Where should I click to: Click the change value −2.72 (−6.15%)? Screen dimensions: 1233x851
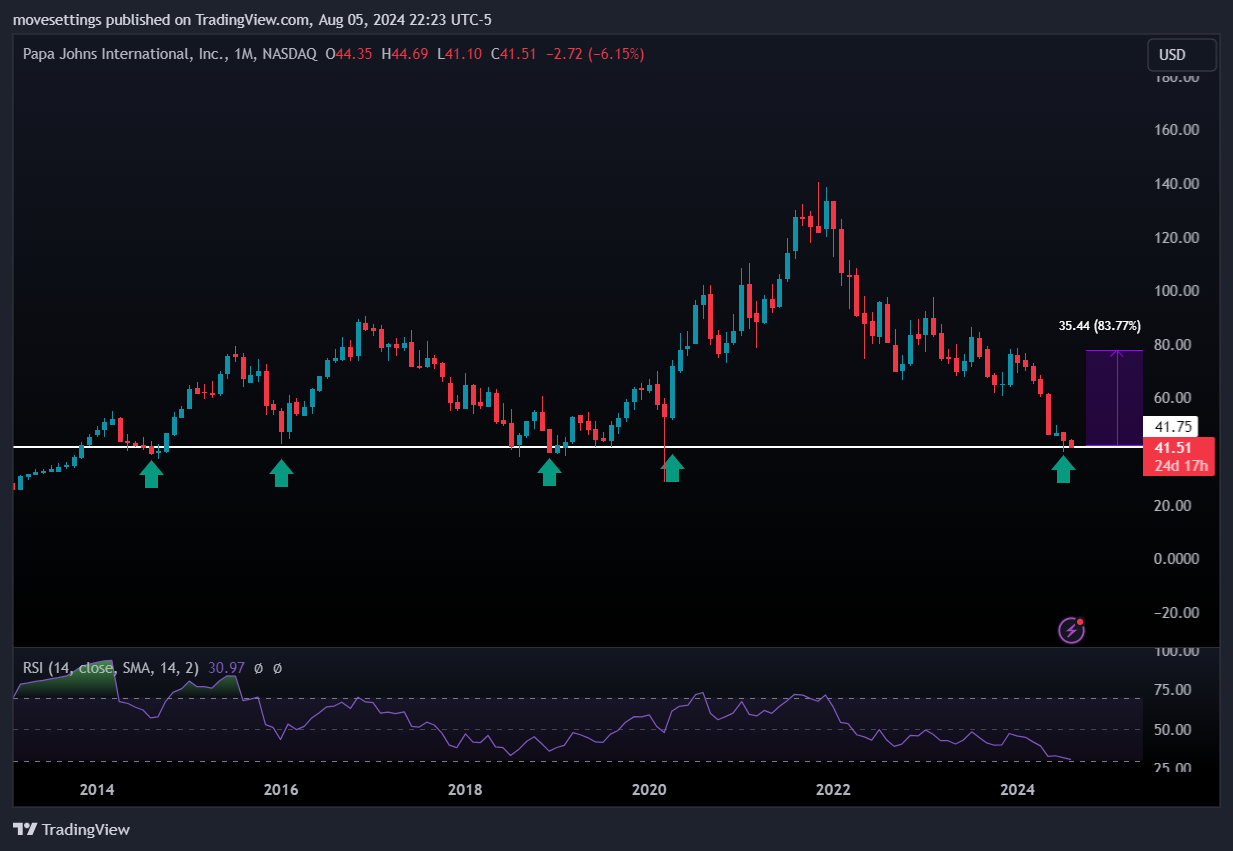pos(595,54)
